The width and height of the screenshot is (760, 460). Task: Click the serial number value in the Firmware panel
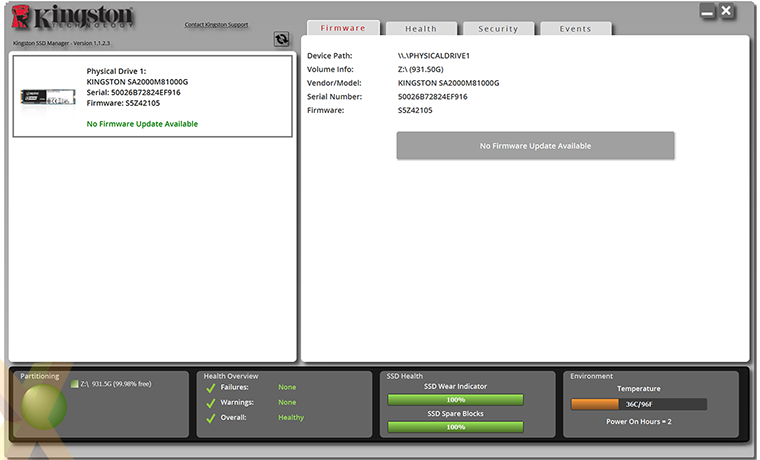[x=432, y=96]
